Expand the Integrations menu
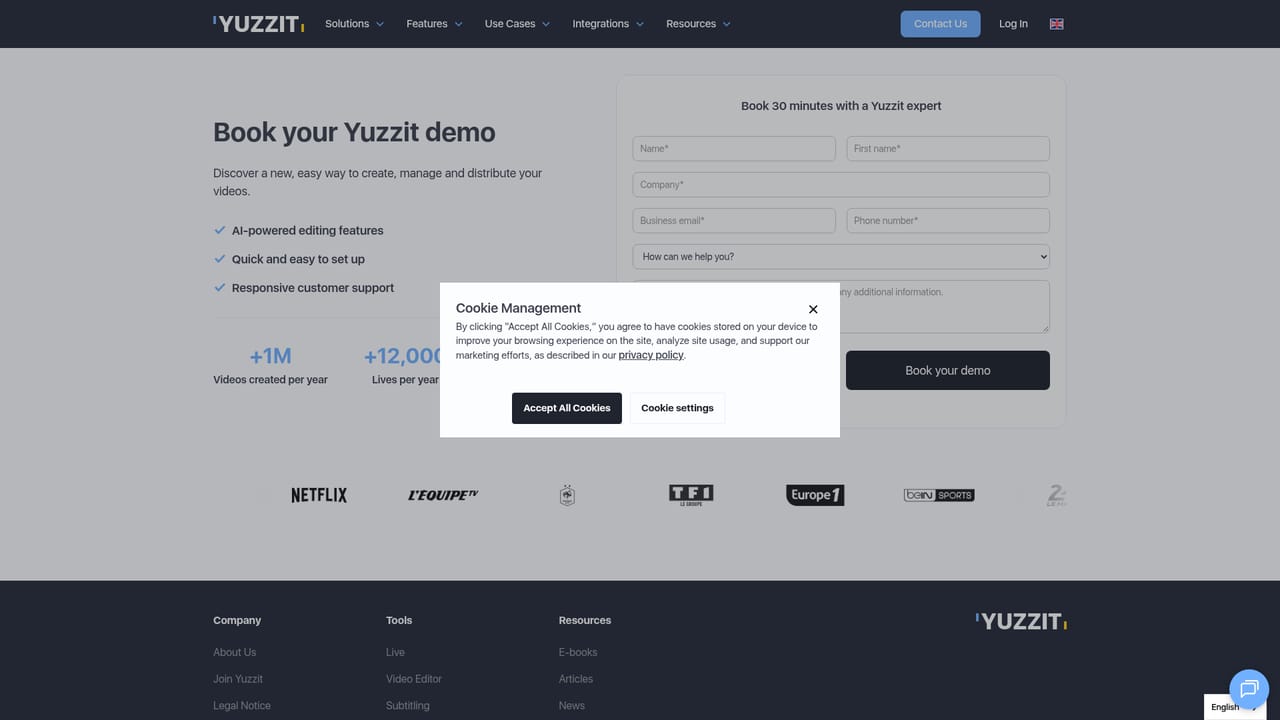 coord(608,24)
